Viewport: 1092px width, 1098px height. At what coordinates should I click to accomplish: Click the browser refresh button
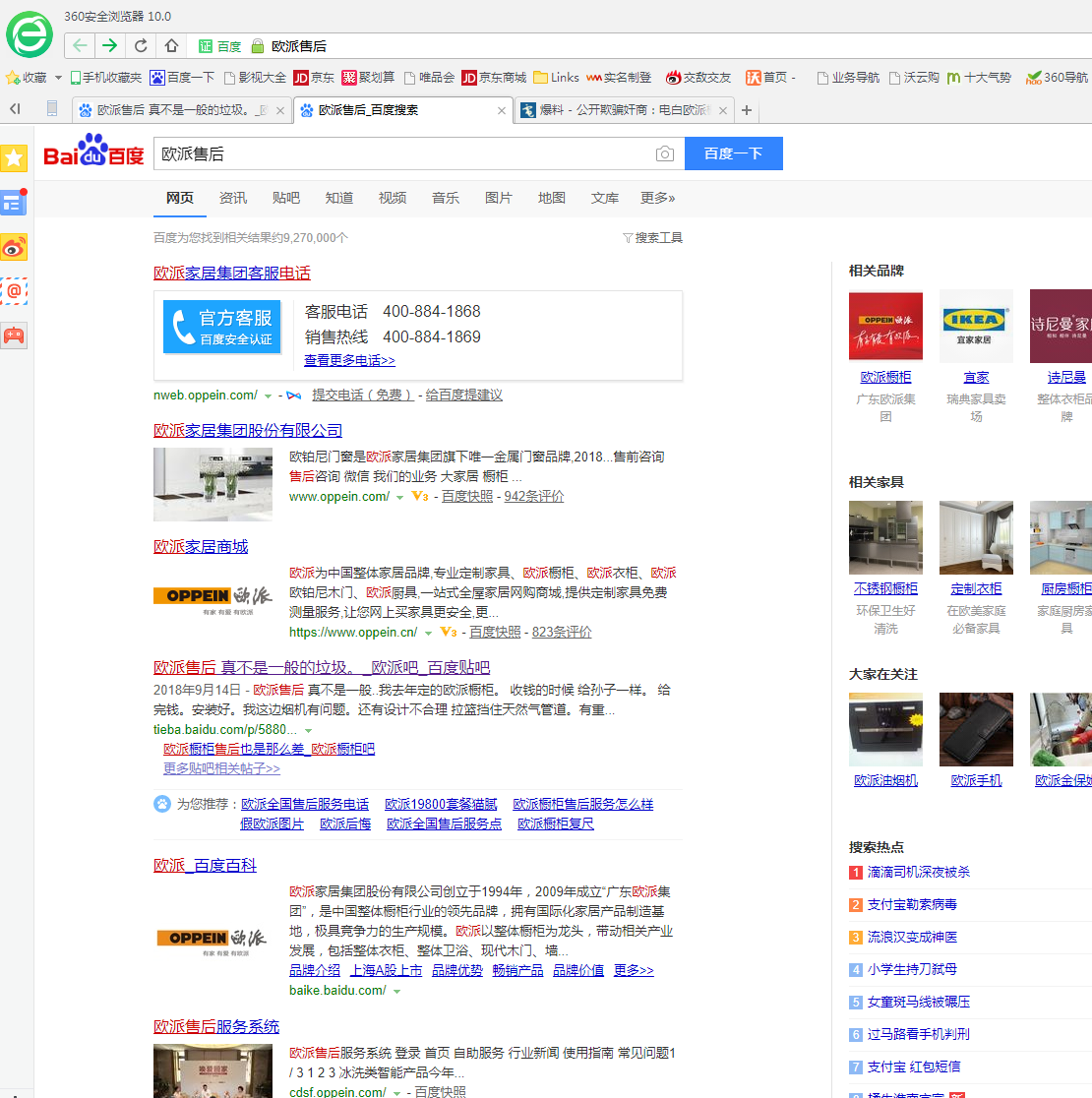click(141, 45)
